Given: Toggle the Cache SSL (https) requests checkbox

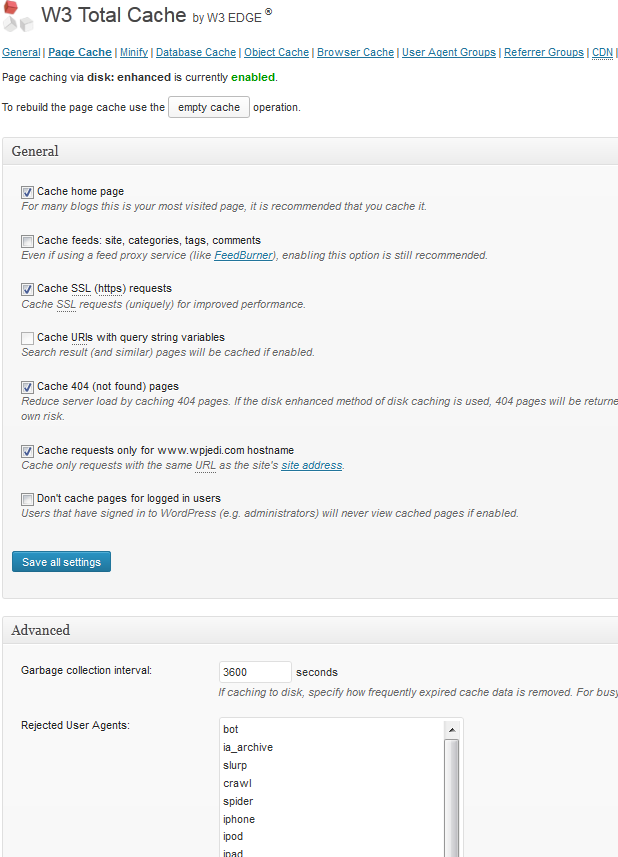Looking at the screenshot, I should point(27,289).
